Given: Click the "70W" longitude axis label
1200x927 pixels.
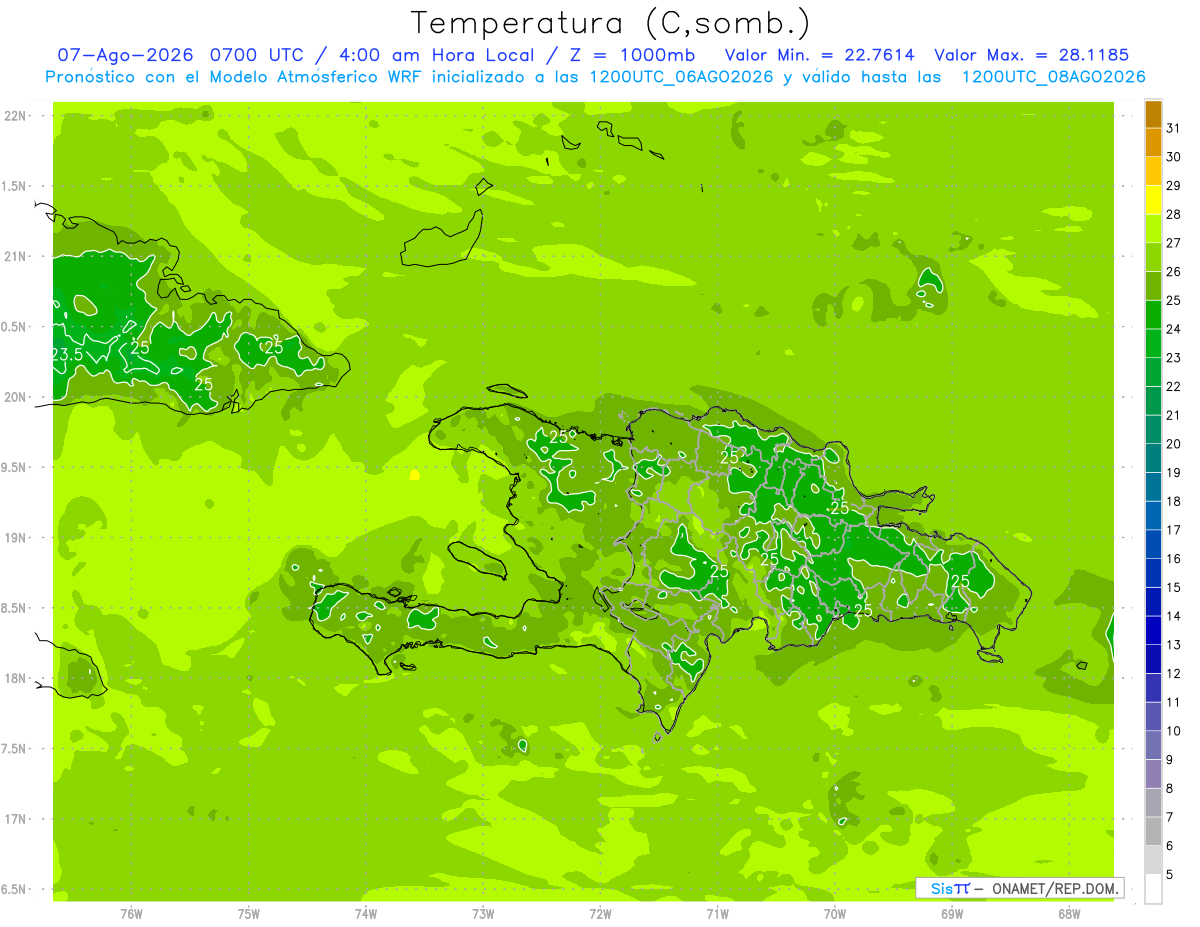Looking at the screenshot, I should 835,914.
